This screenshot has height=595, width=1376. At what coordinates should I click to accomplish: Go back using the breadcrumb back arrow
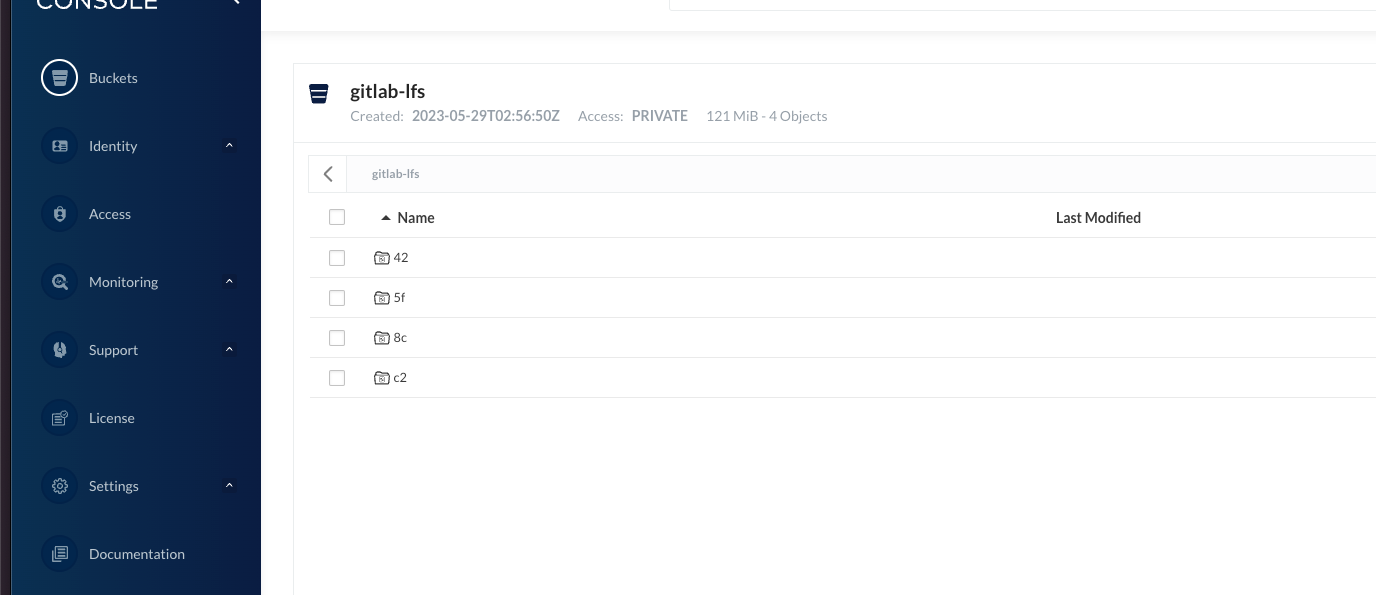pyautogui.click(x=328, y=174)
